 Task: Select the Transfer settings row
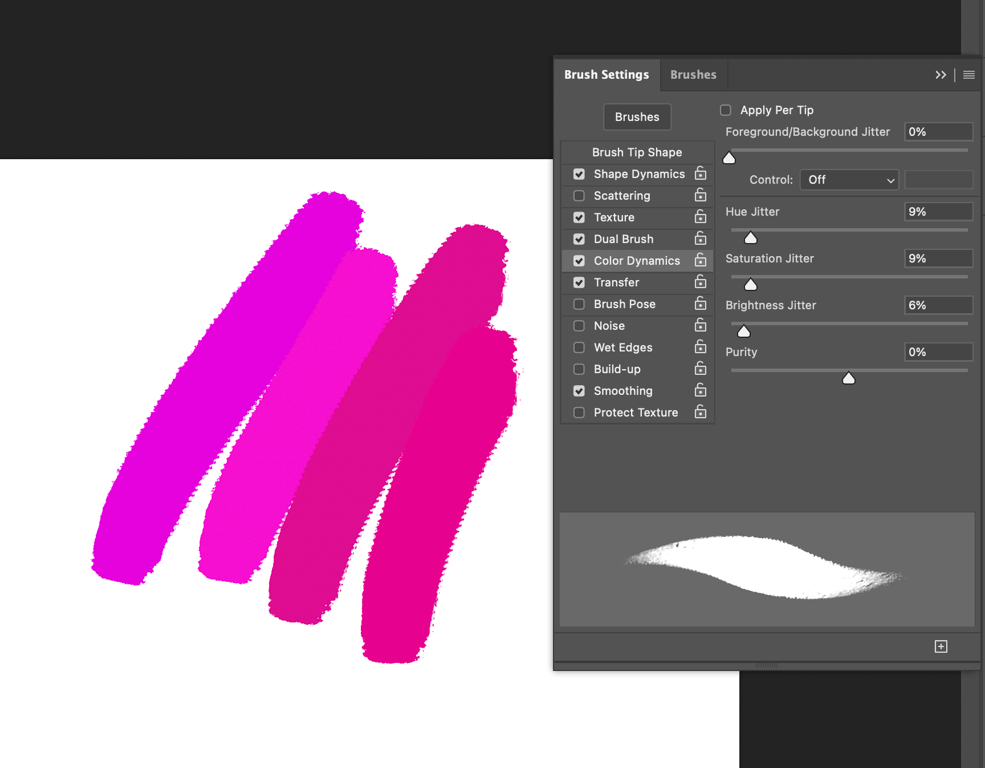[637, 283]
